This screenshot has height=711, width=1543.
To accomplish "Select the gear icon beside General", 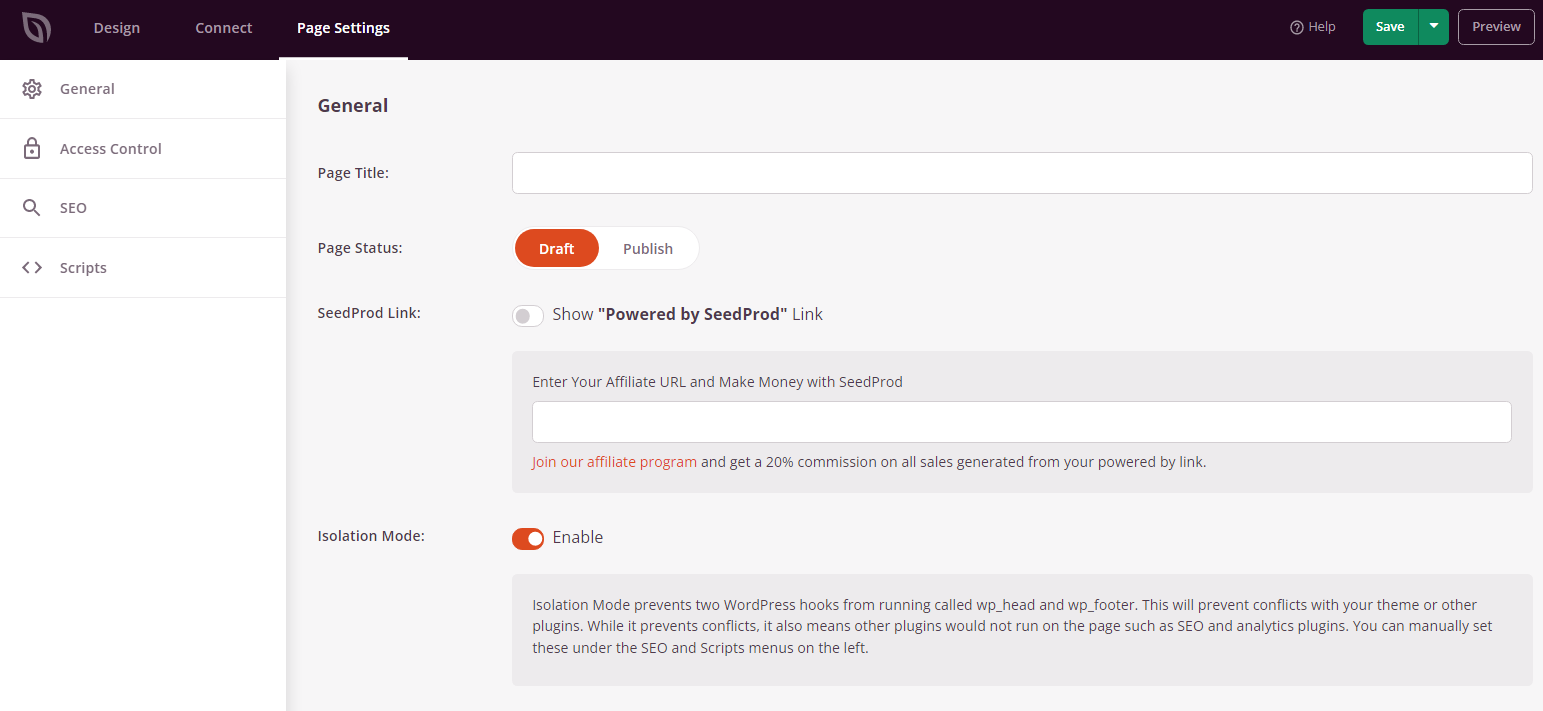I will [x=32, y=88].
